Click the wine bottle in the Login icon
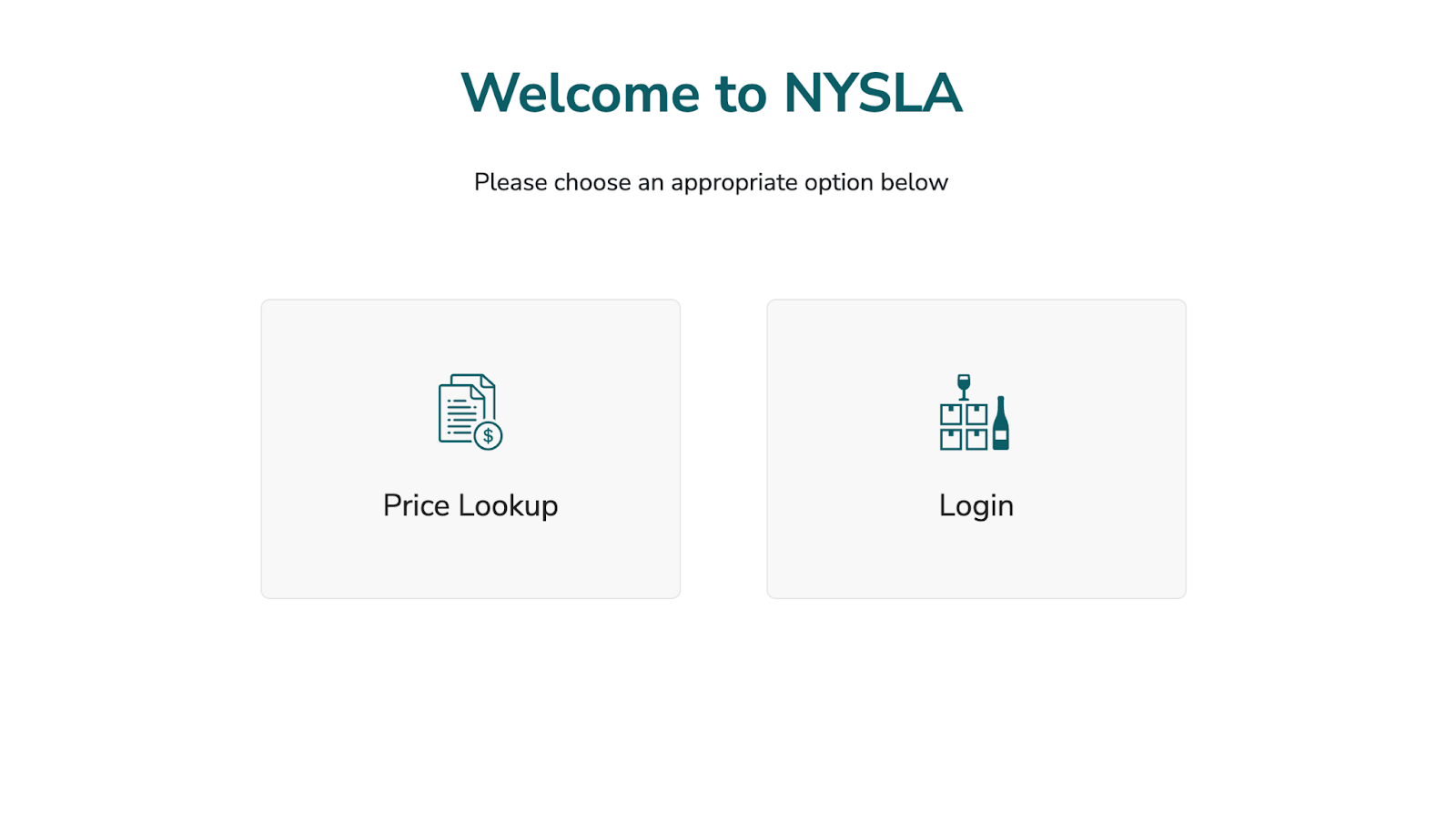 coord(1001,423)
